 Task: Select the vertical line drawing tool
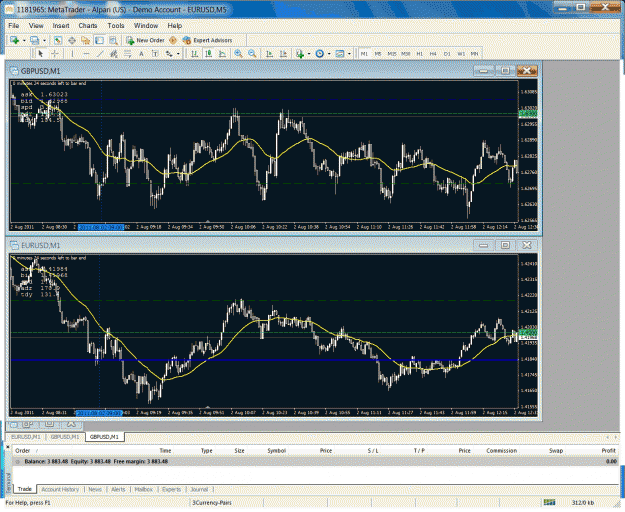pos(72,54)
